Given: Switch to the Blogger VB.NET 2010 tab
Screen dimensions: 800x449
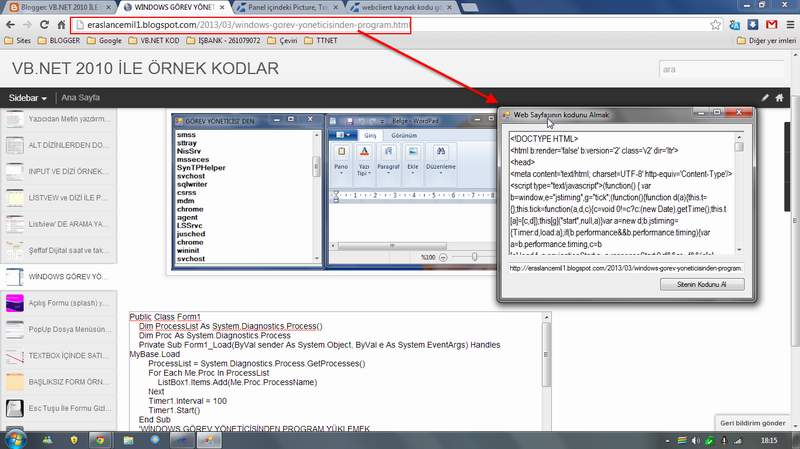Looking at the screenshot, I should (x=60, y=7).
